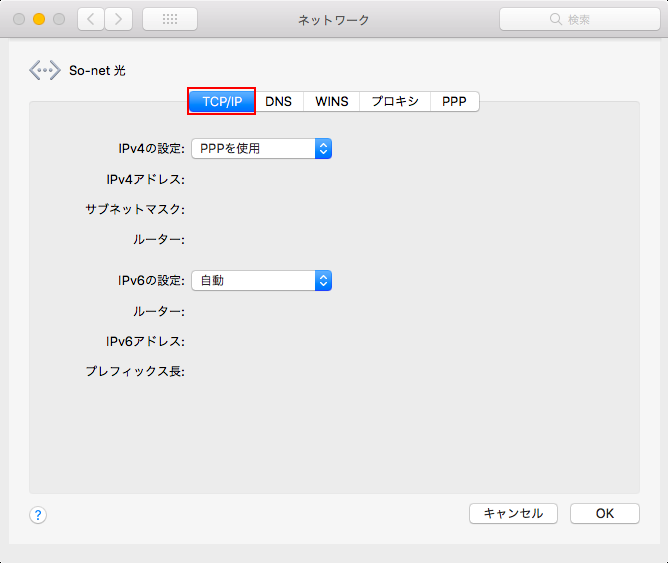This screenshot has height=563, width=668.
Task: Switch to the プロキシ tab
Action: tap(395, 101)
